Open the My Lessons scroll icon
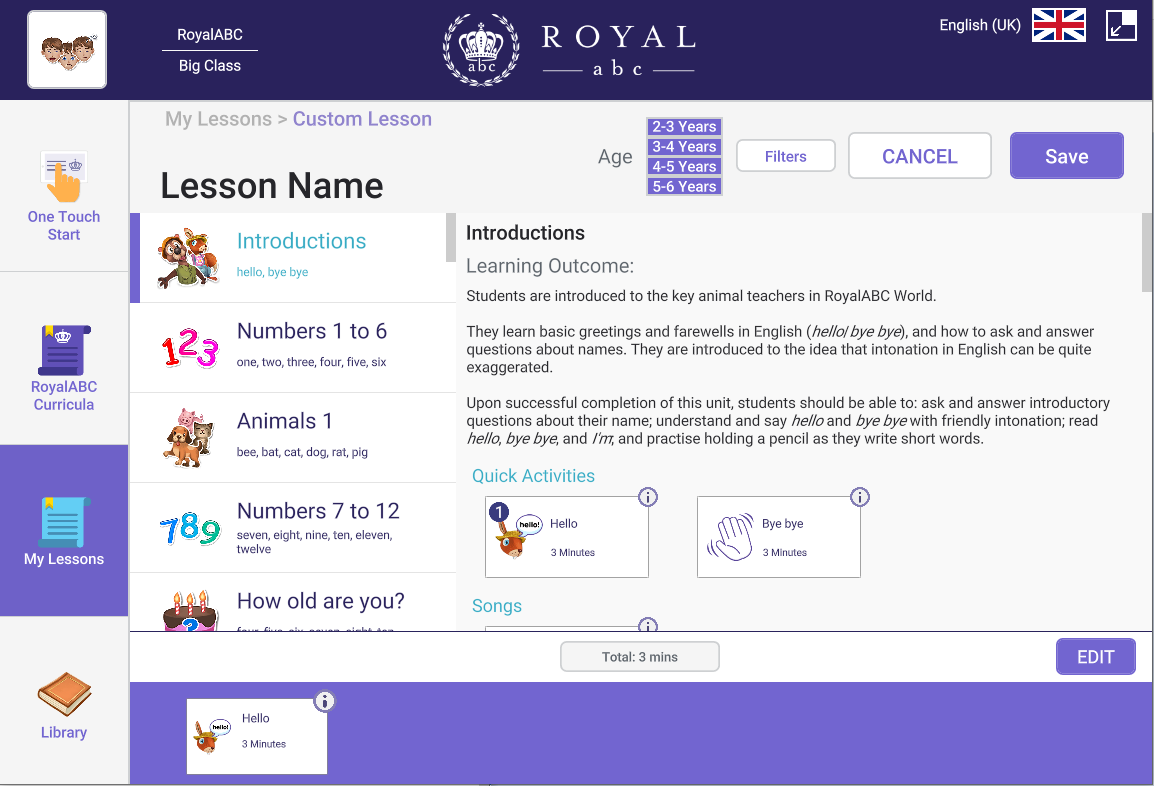This screenshot has height=786, width=1154. 64,521
